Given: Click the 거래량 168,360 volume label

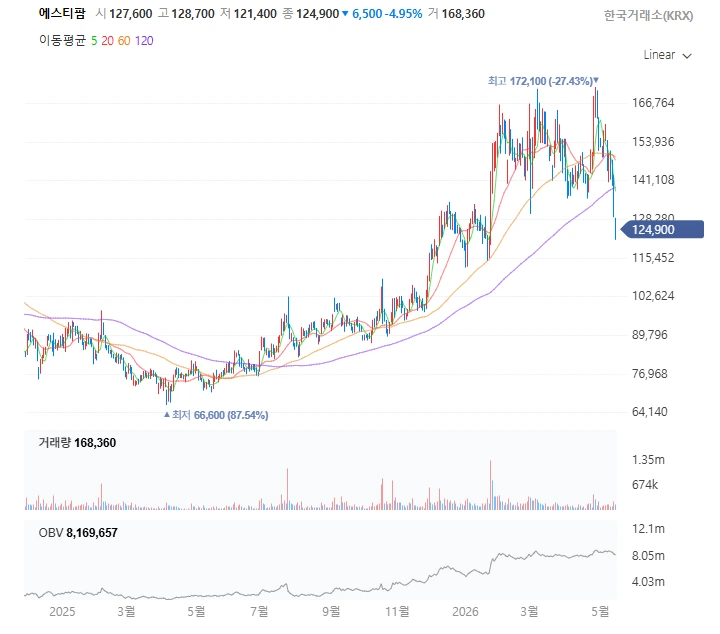Looking at the screenshot, I should (77, 443).
